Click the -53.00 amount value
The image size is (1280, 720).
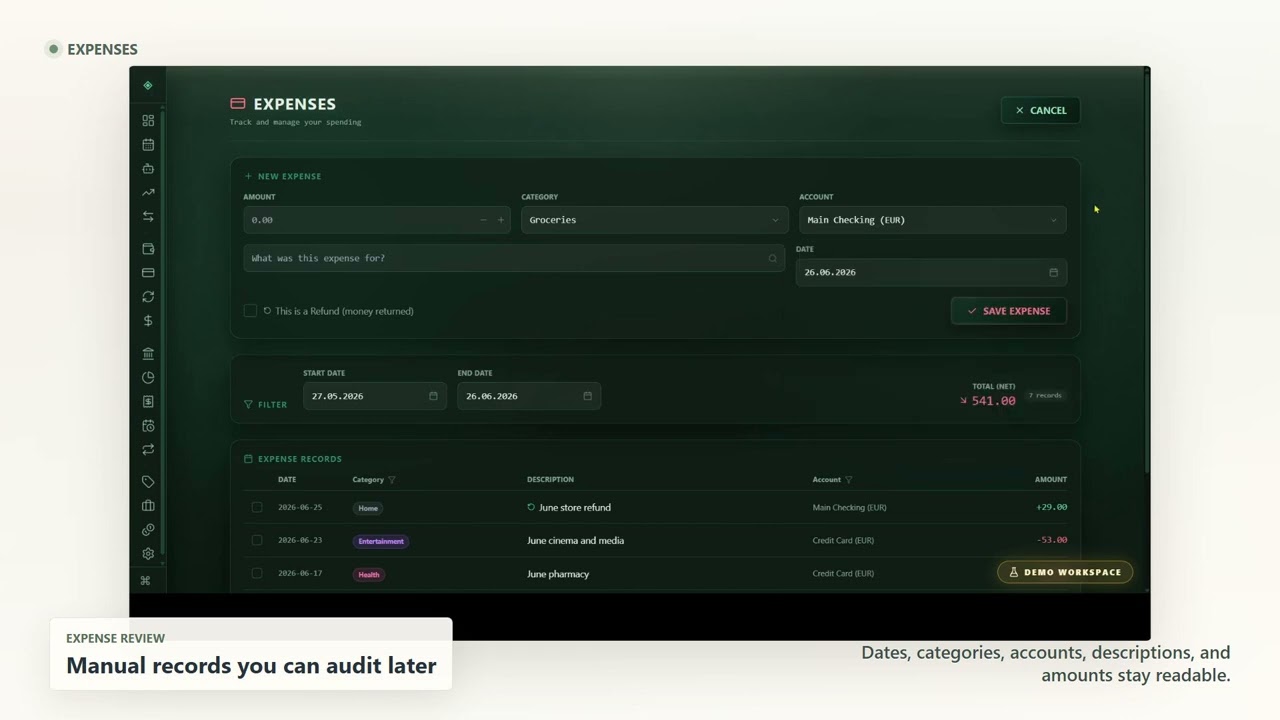point(1053,540)
